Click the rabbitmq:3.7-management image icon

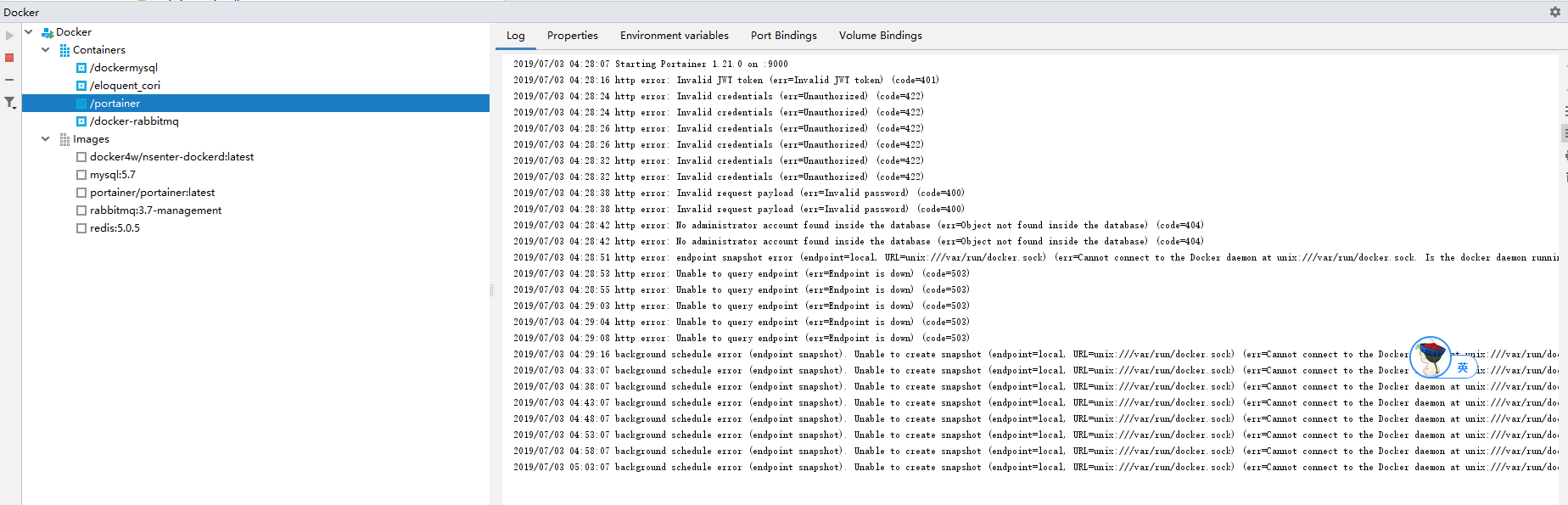(x=81, y=210)
